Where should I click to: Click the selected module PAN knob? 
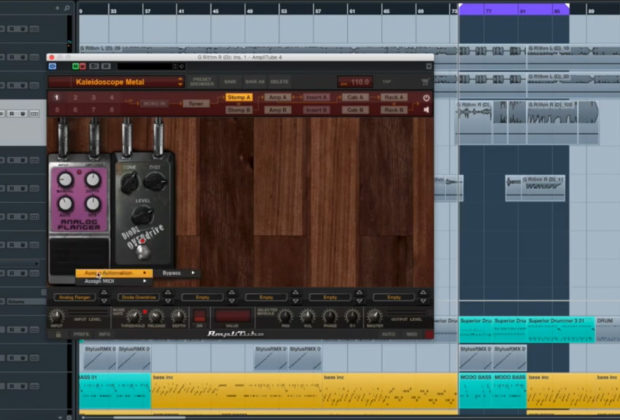click(x=285, y=316)
